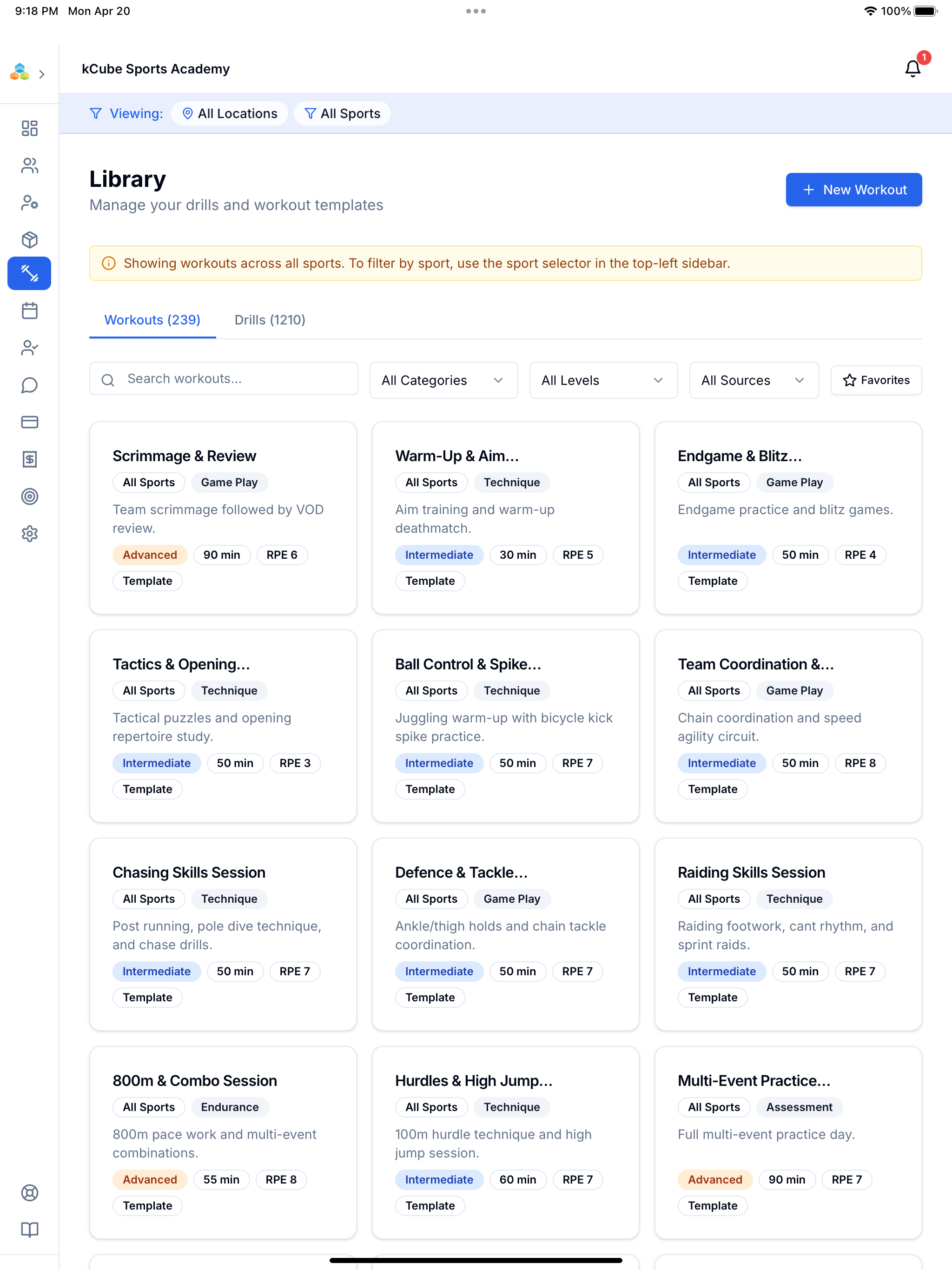This screenshot has width=952, height=1270.
Task: Click the Assessment category tag
Action: (799, 1107)
